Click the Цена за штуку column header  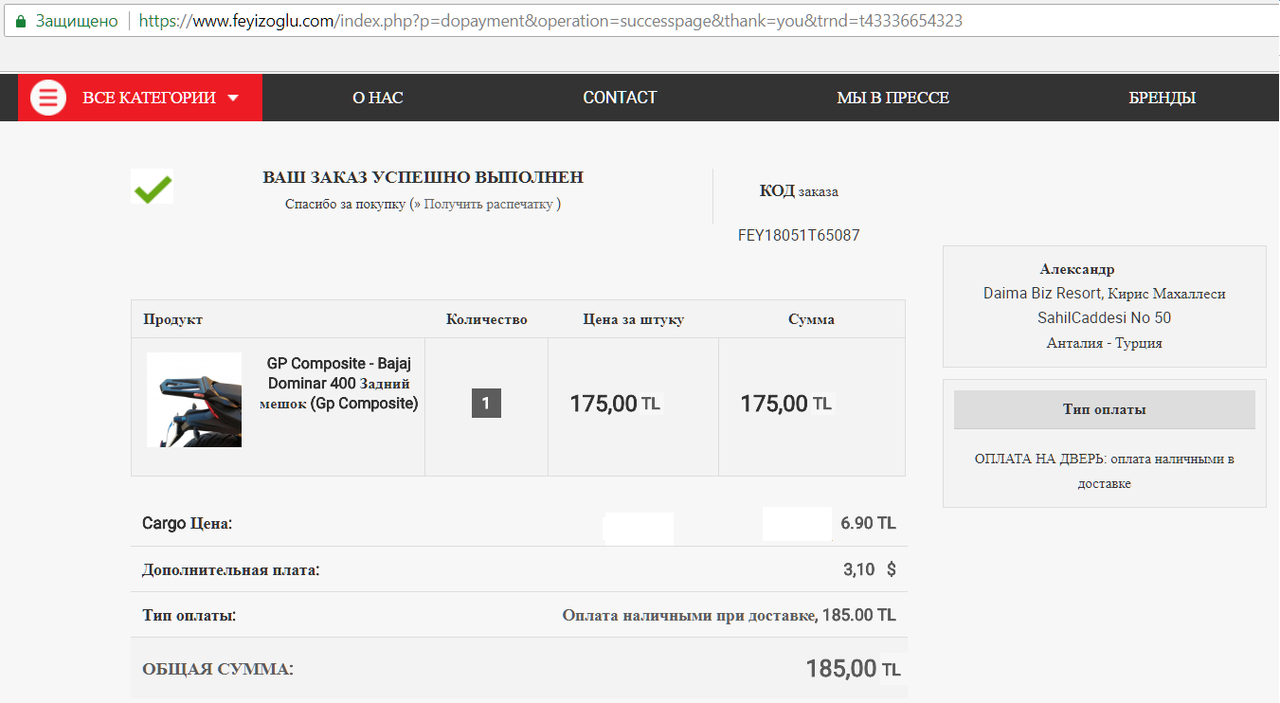click(633, 320)
